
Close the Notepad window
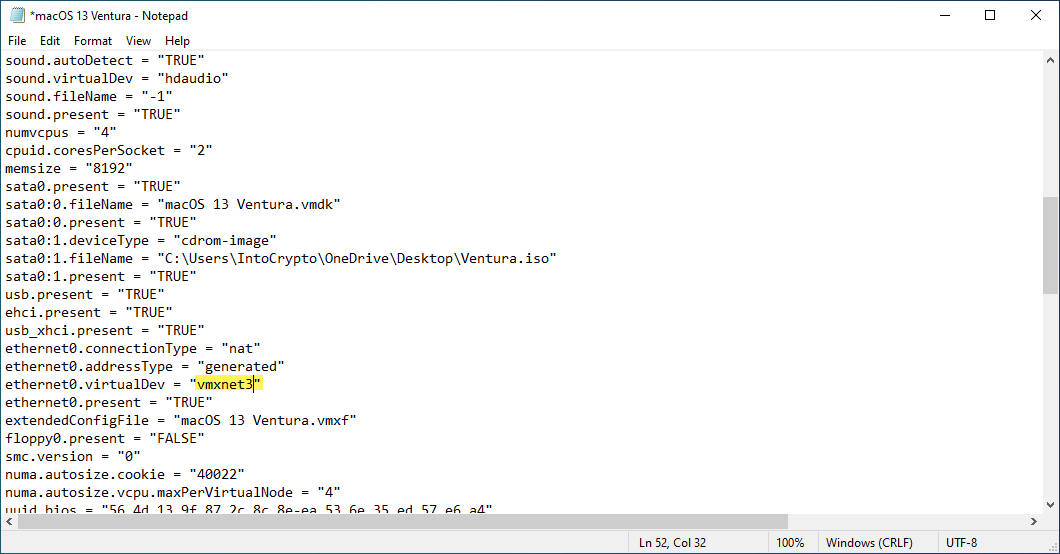(x=1036, y=15)
